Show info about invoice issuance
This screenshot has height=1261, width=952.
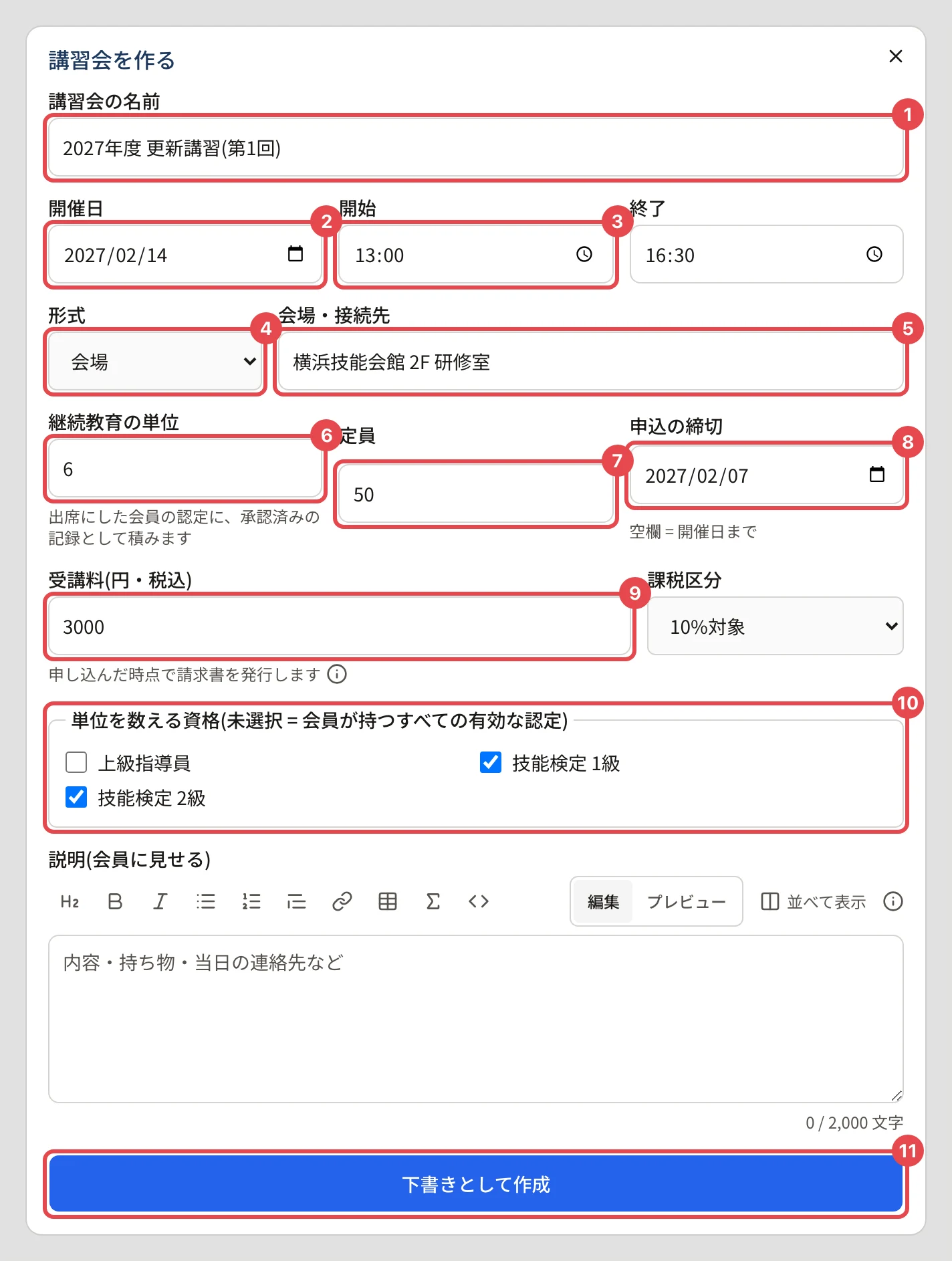click(x=337, y=674)
